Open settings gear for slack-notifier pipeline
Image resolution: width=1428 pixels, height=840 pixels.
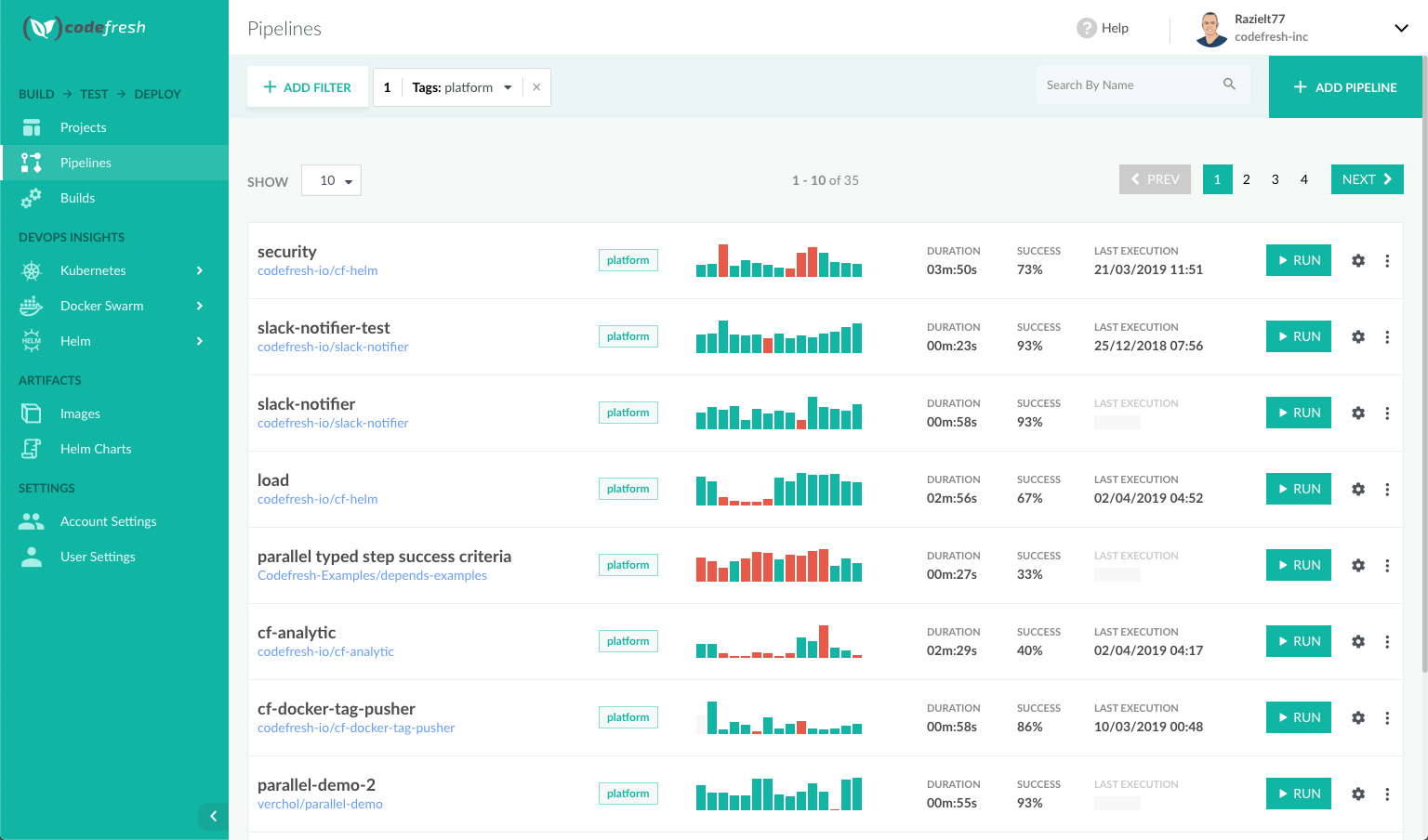pyautogui.click(x=1358, y=413)
